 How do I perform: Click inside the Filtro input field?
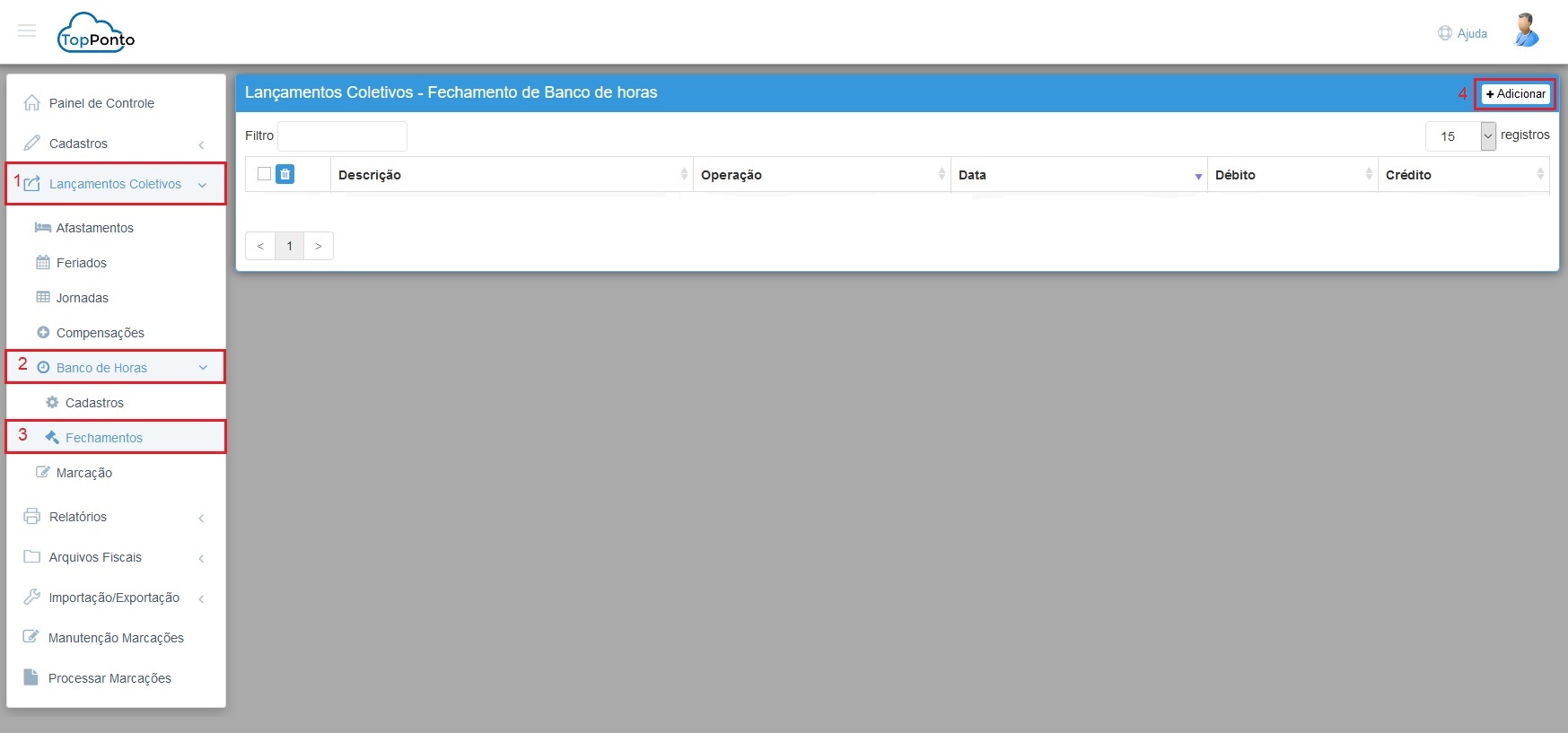[342, 136]
